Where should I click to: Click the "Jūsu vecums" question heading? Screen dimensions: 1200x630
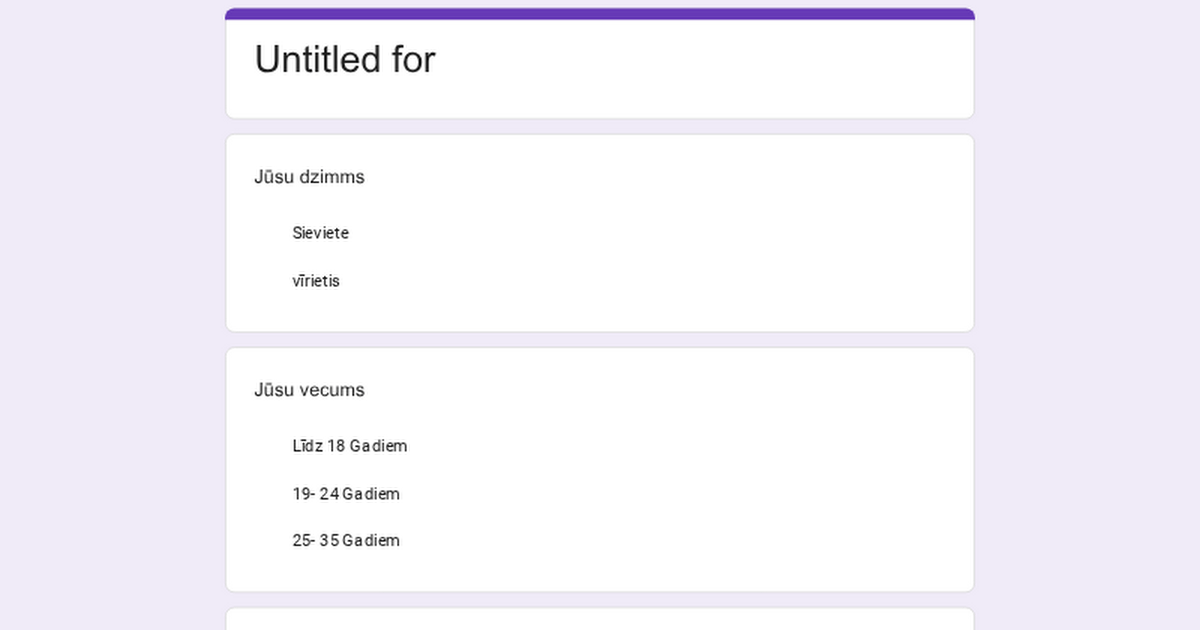[309, 390]
